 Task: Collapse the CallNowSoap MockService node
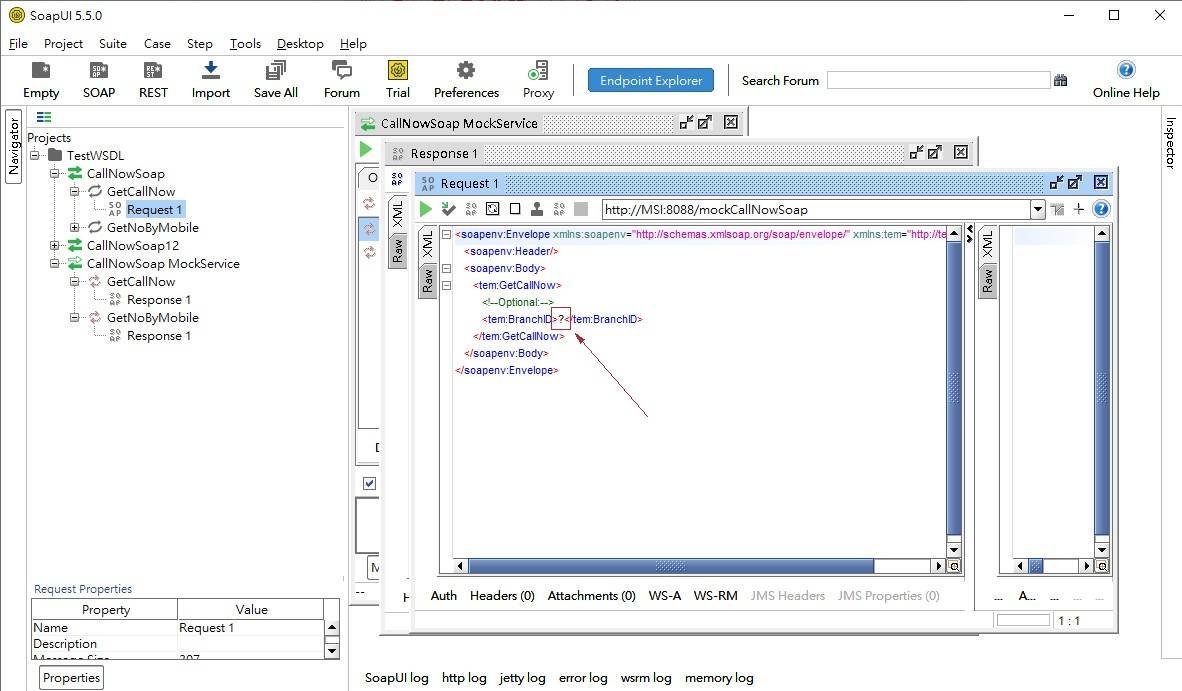pos(54,264)
